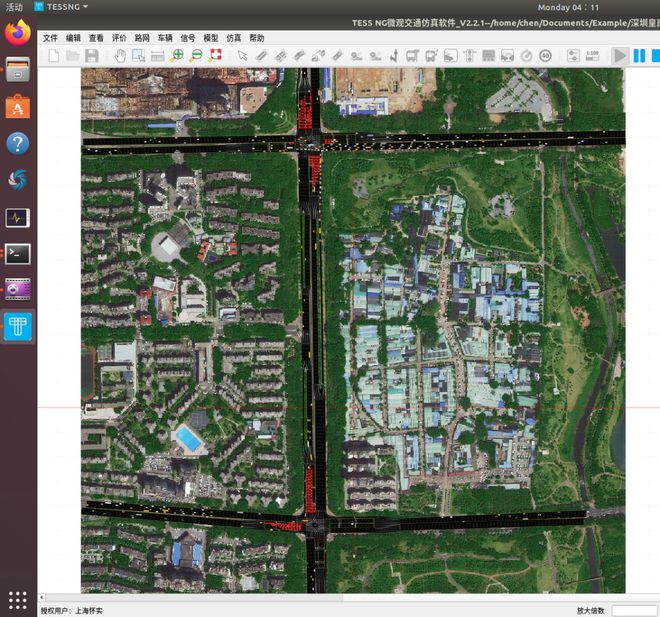Open the Terminal from the dock
This screenshot has height=617, width=660.
pyautogui.click(x=18, y=254)
